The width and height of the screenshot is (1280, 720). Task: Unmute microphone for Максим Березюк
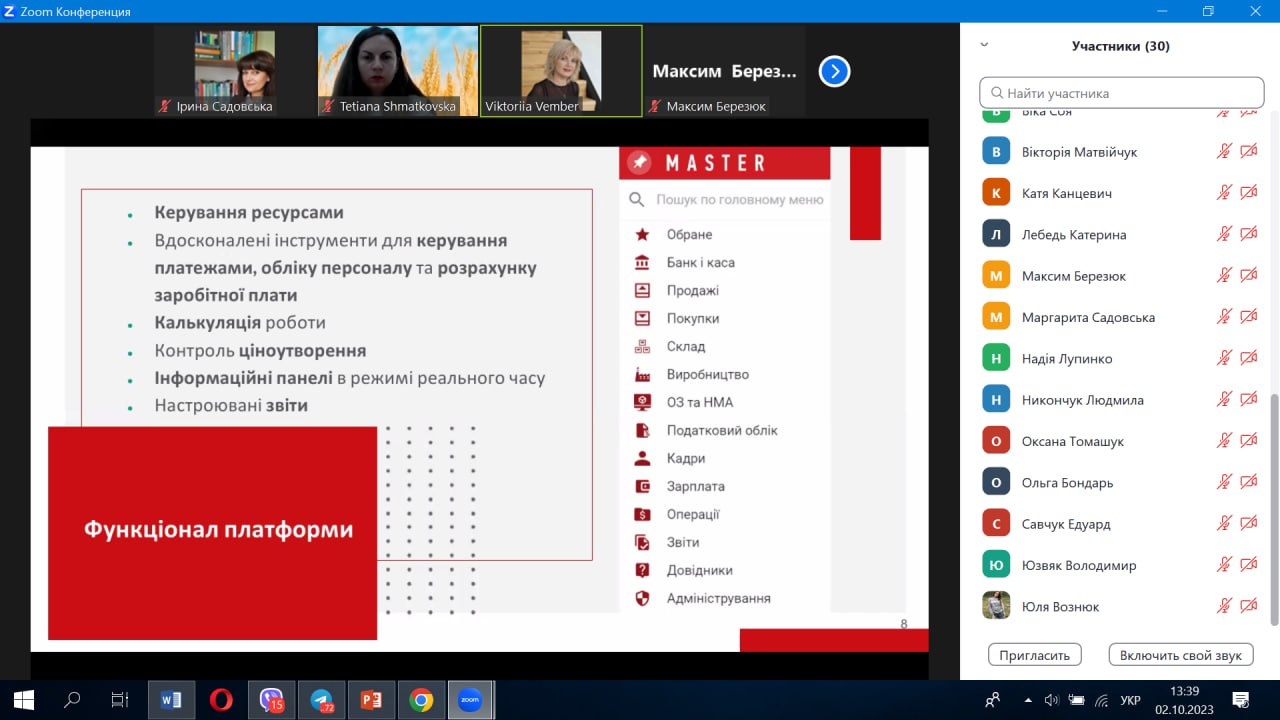(x=1222, y=274)
